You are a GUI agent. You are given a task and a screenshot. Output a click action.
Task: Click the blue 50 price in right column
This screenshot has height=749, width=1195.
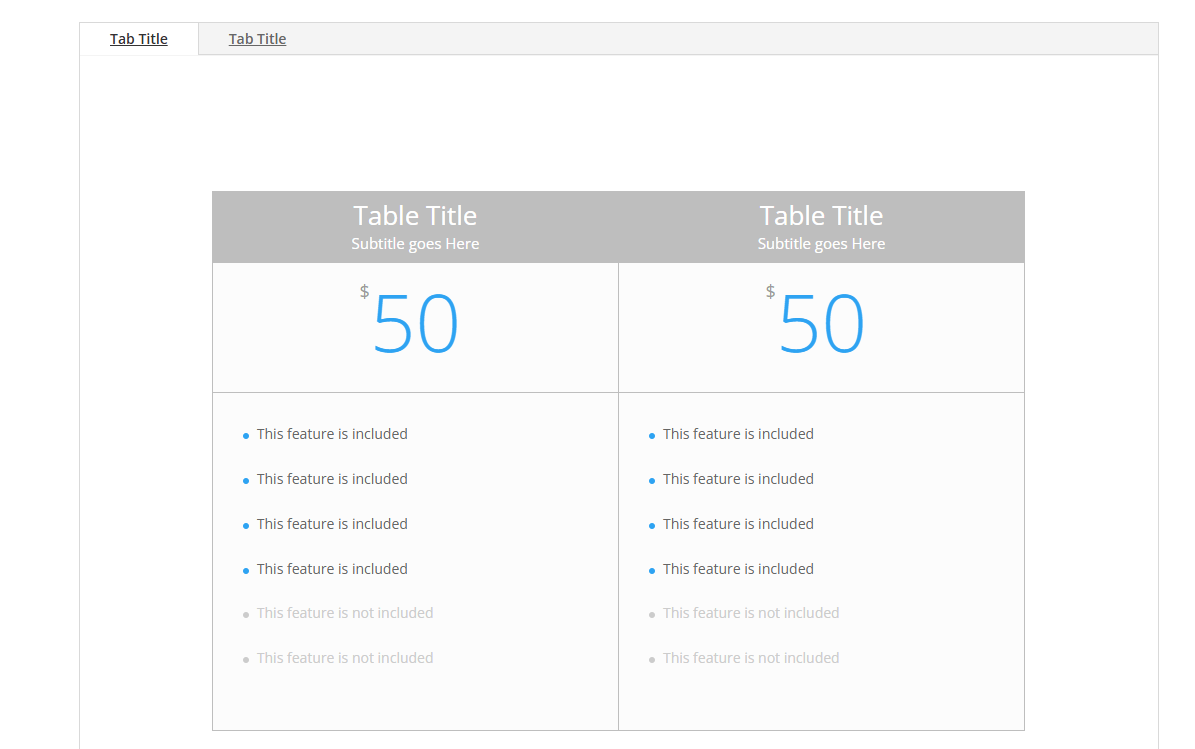point(822,325)
